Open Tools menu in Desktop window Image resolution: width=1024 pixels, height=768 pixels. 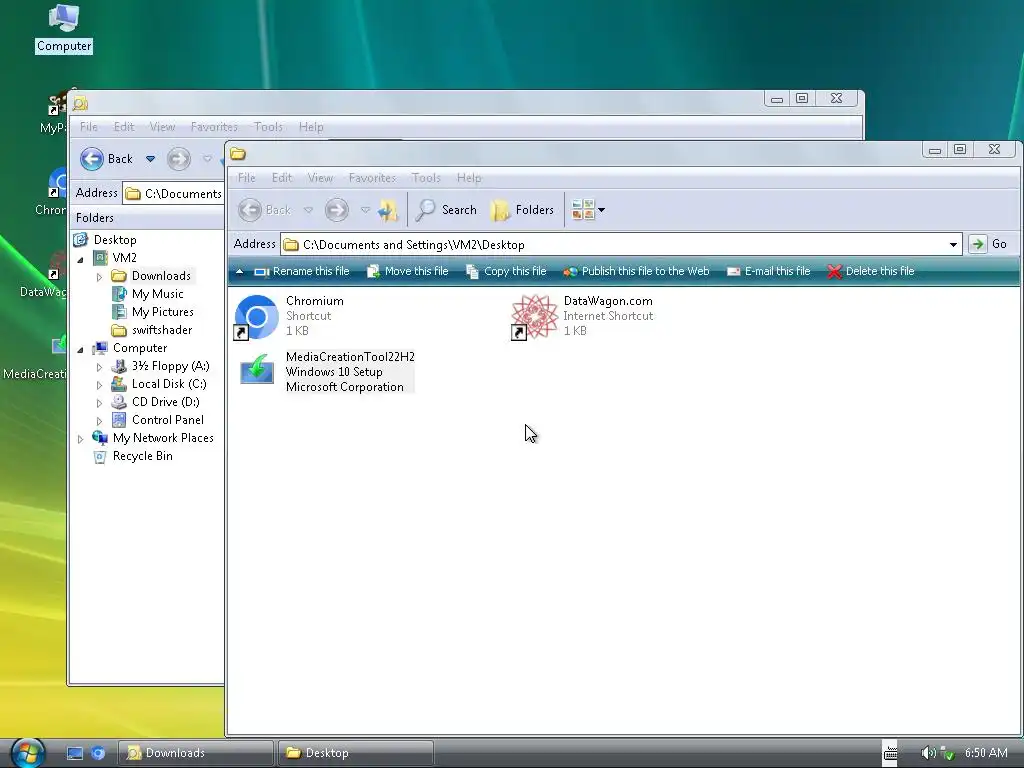426,178
